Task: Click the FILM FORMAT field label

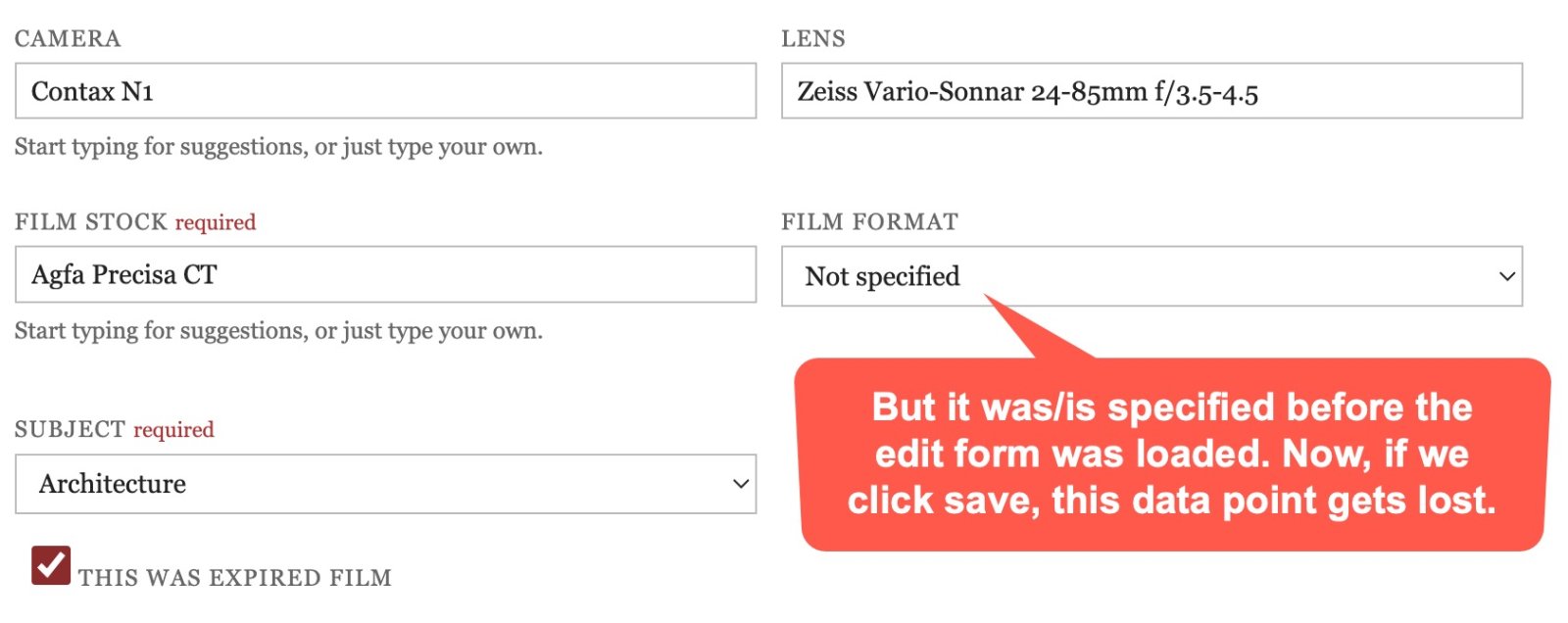Action: point(869,222)
